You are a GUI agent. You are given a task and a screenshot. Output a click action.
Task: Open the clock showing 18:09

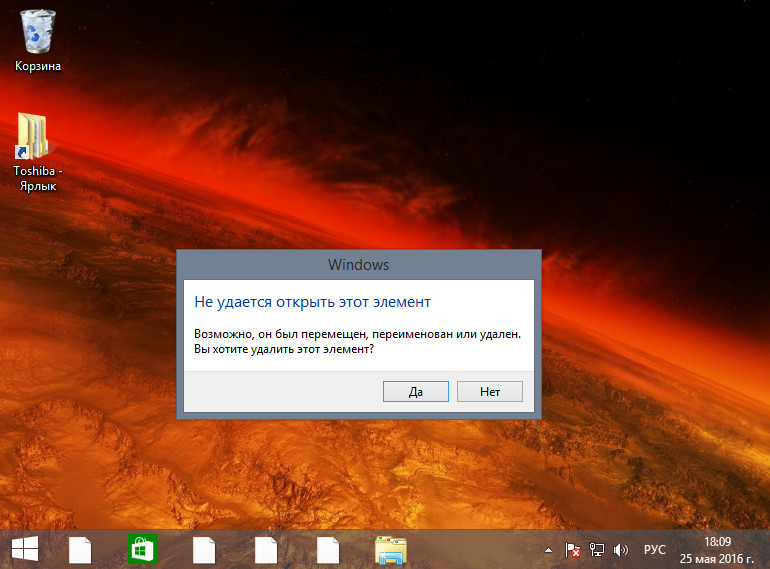(716, 550)
